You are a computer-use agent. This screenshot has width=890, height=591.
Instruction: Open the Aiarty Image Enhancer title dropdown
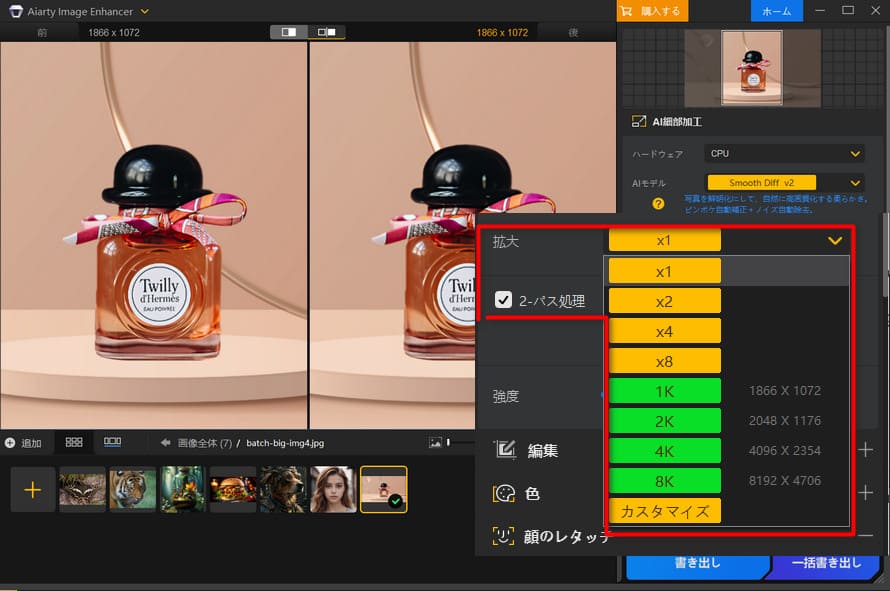(145, 11)
